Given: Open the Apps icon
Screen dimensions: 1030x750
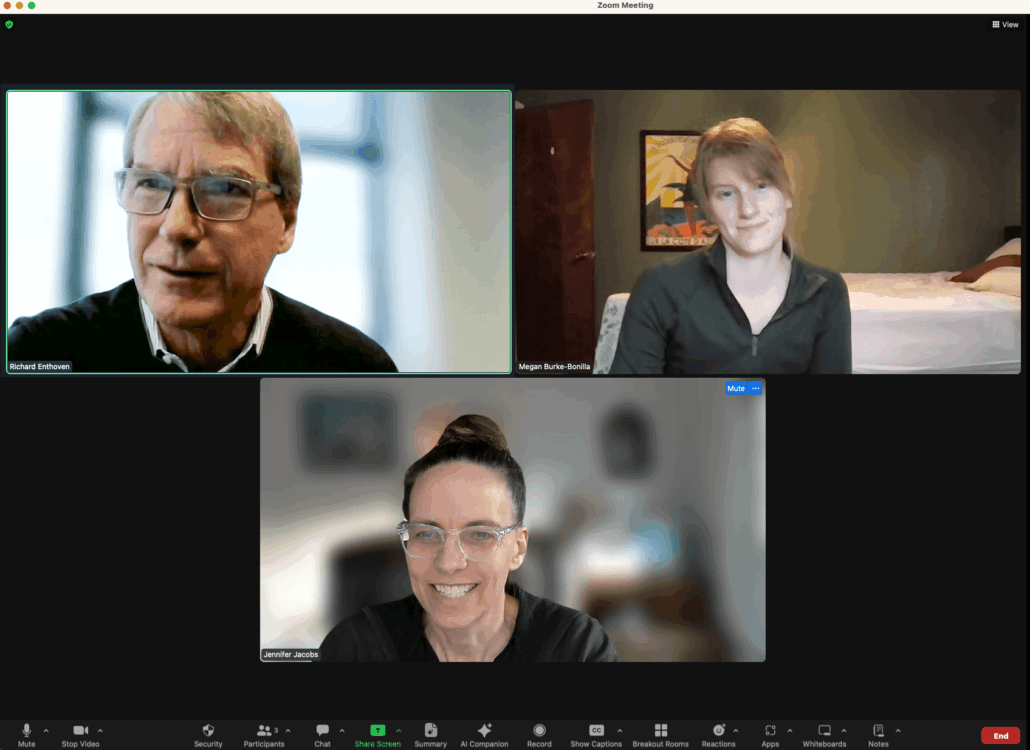Looking at the screenshot, I should click(x=770, y=732).
